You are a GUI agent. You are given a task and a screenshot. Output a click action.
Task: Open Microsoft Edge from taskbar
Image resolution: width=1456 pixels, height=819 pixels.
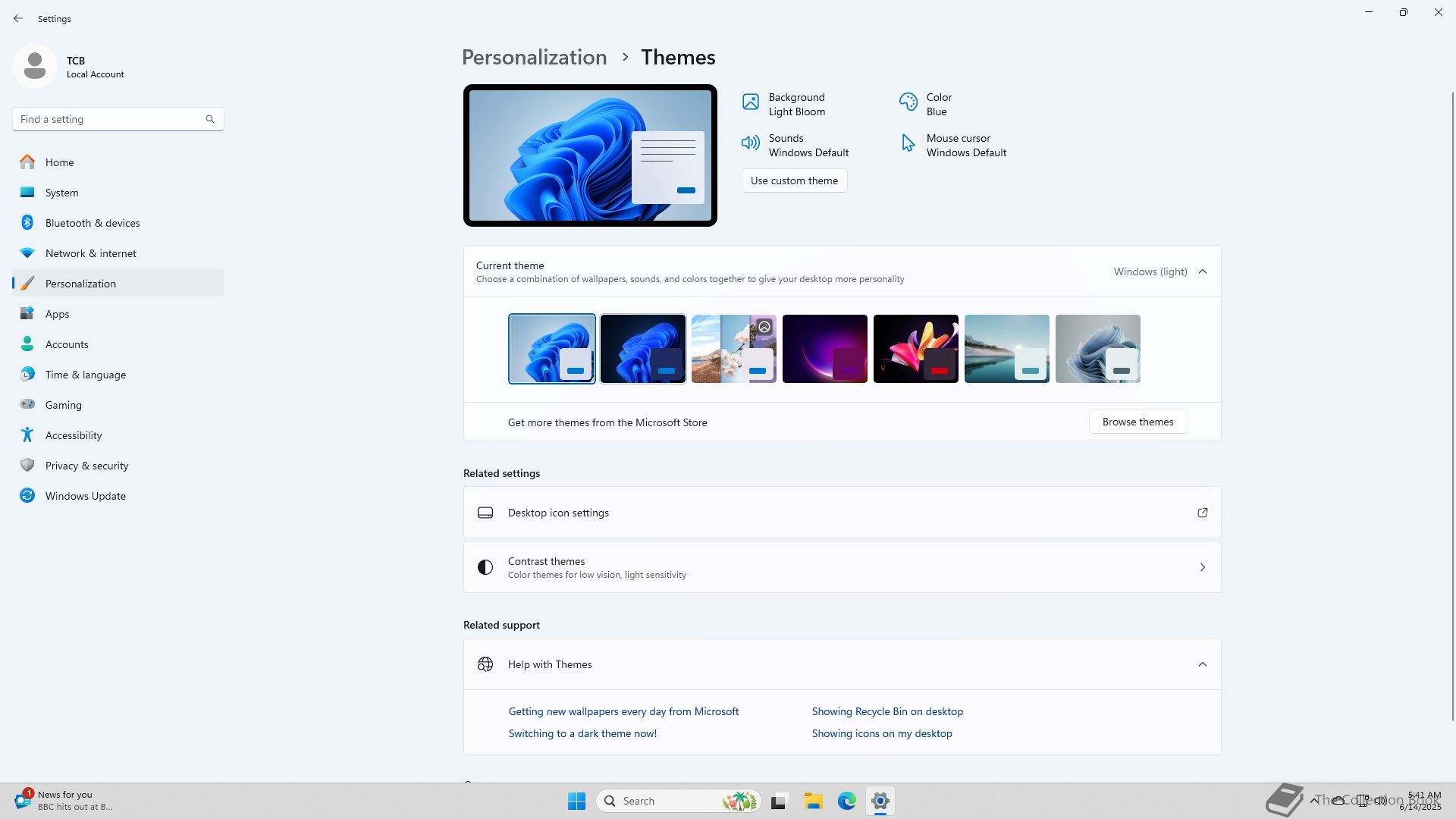pos(846,801)
